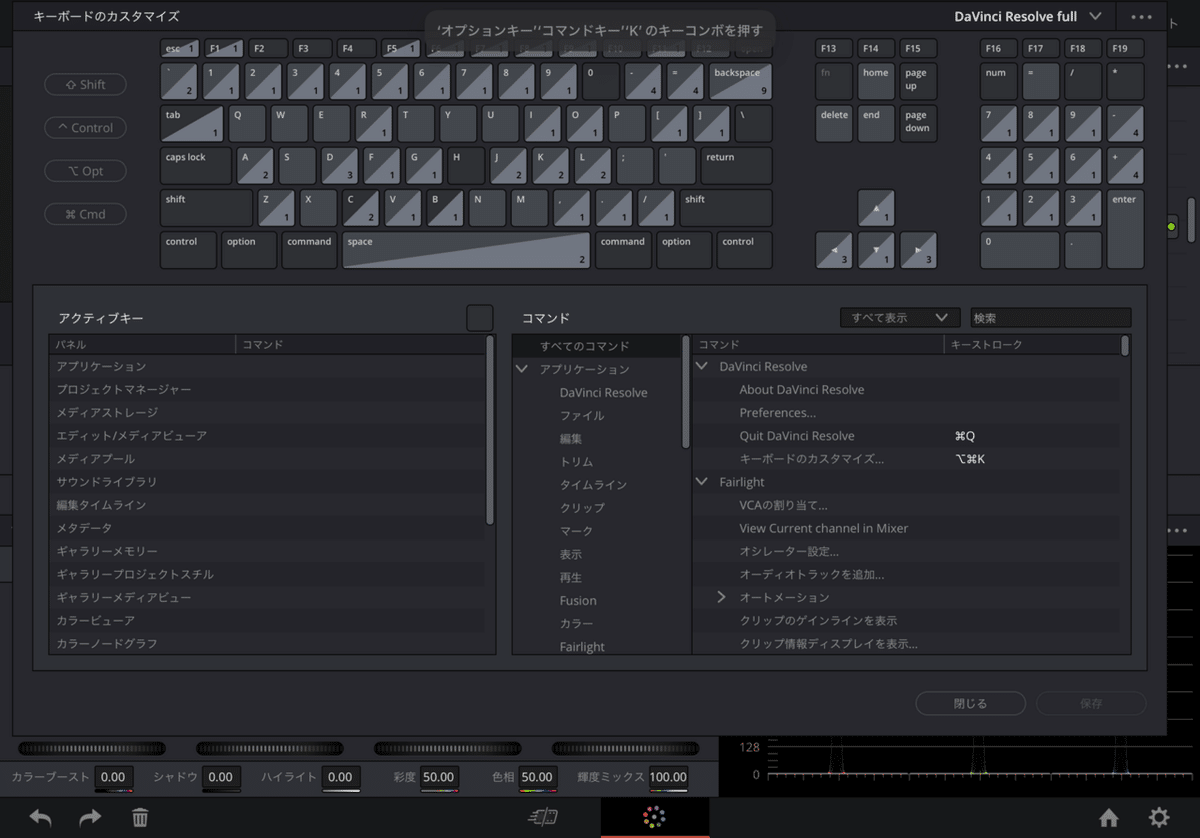This screenshot has height=838, width=1200.
Task: Click the esc key
Action: coord(179,48)
